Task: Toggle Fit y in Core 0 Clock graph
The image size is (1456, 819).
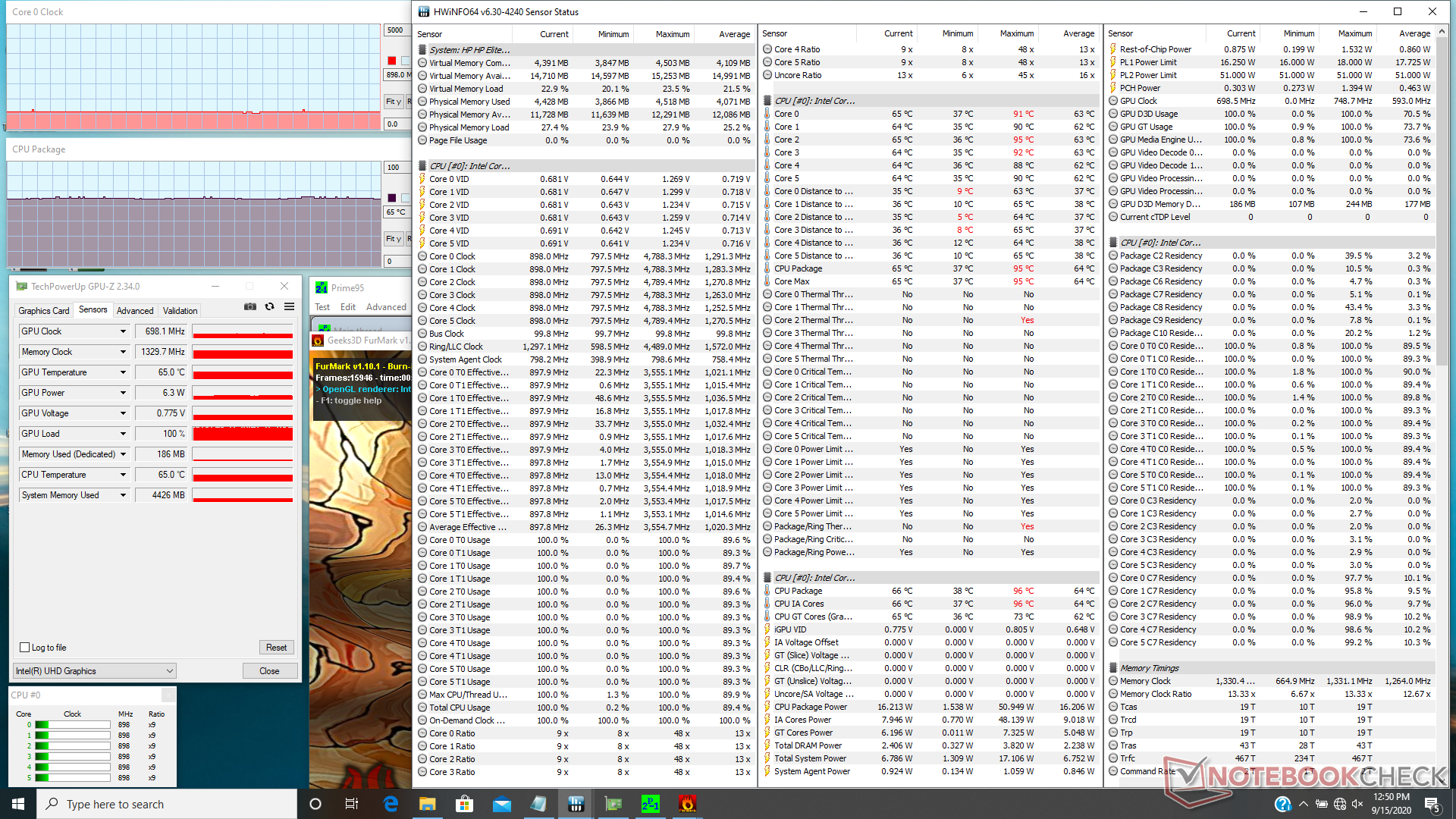Action: click(393, 101)
